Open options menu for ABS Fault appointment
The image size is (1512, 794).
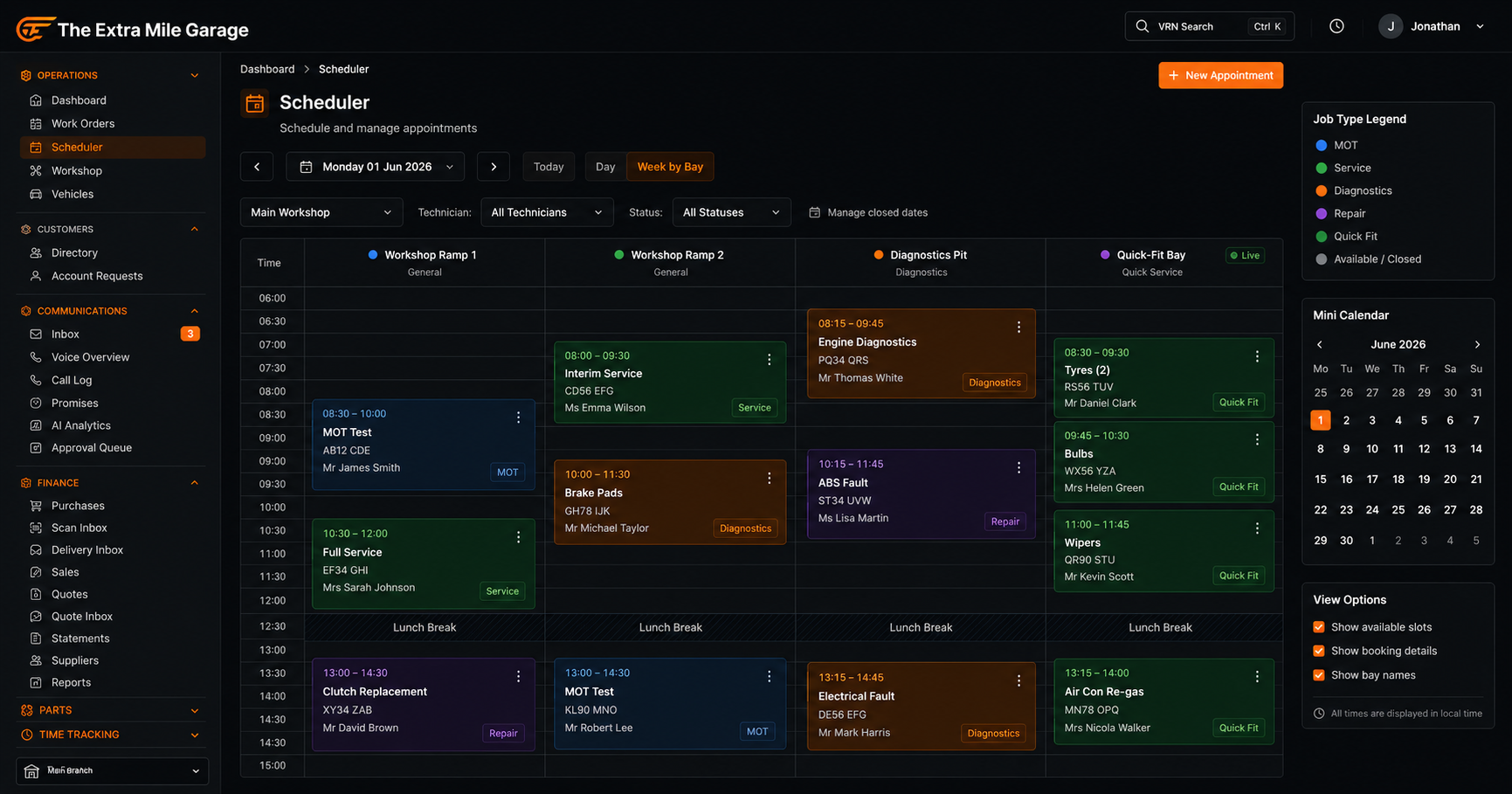tap(1018, 467)
